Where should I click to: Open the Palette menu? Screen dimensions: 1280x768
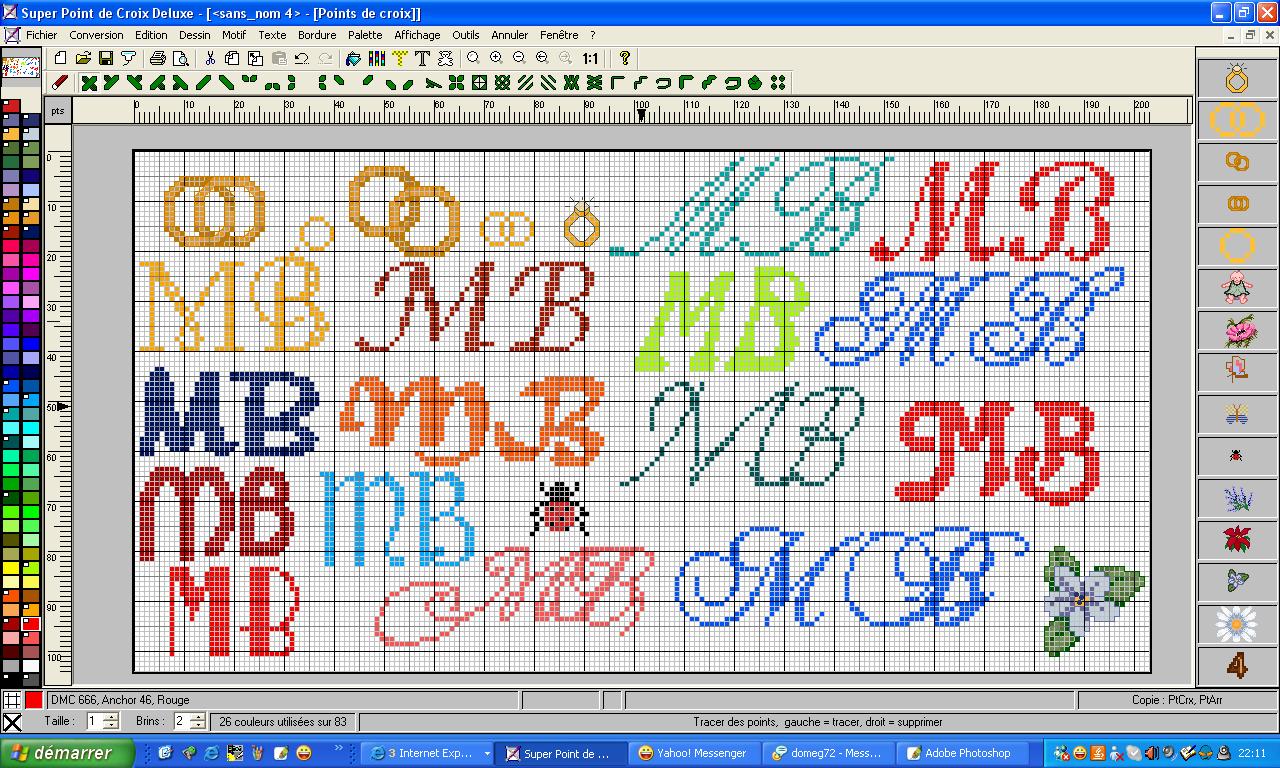364,34
